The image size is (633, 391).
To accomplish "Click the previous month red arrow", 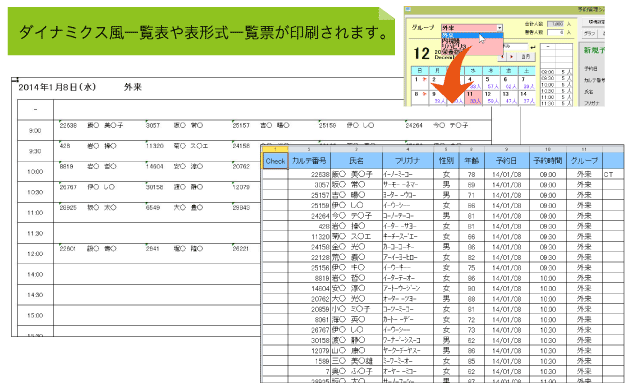I will point(502,56).
